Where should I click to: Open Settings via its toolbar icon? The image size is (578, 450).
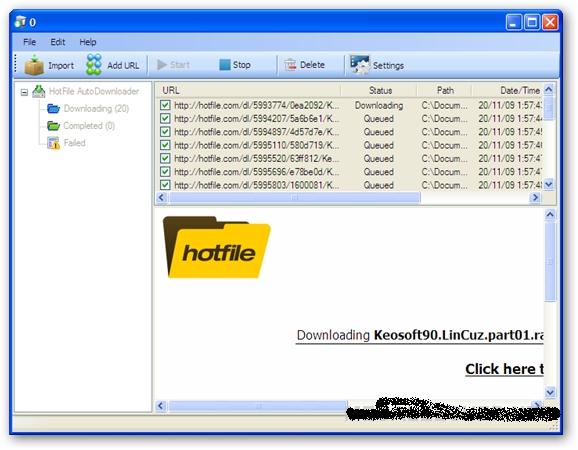pyautogui.click(x=359, y=64)
